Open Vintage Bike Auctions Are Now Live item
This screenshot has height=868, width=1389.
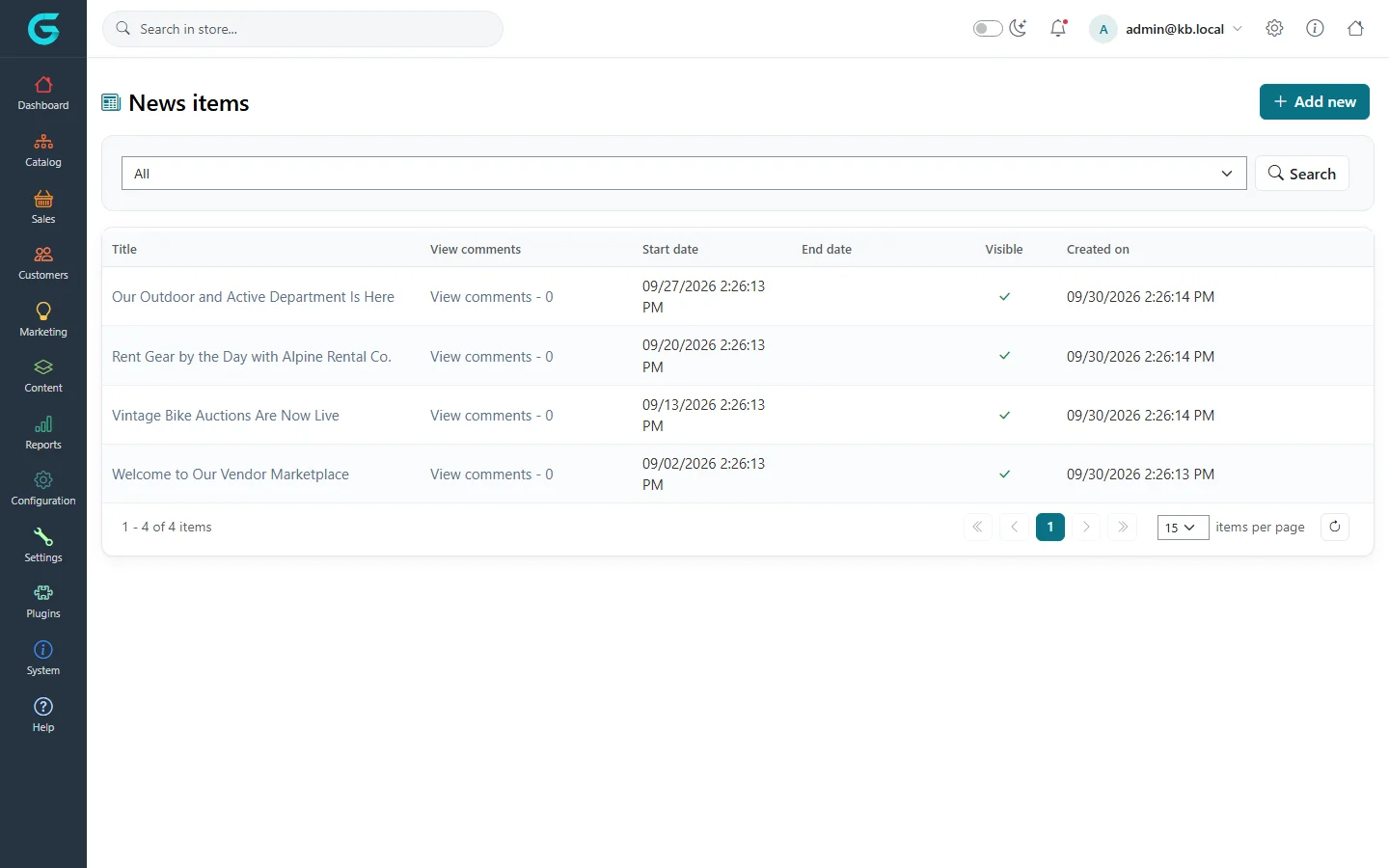(226, 416)
